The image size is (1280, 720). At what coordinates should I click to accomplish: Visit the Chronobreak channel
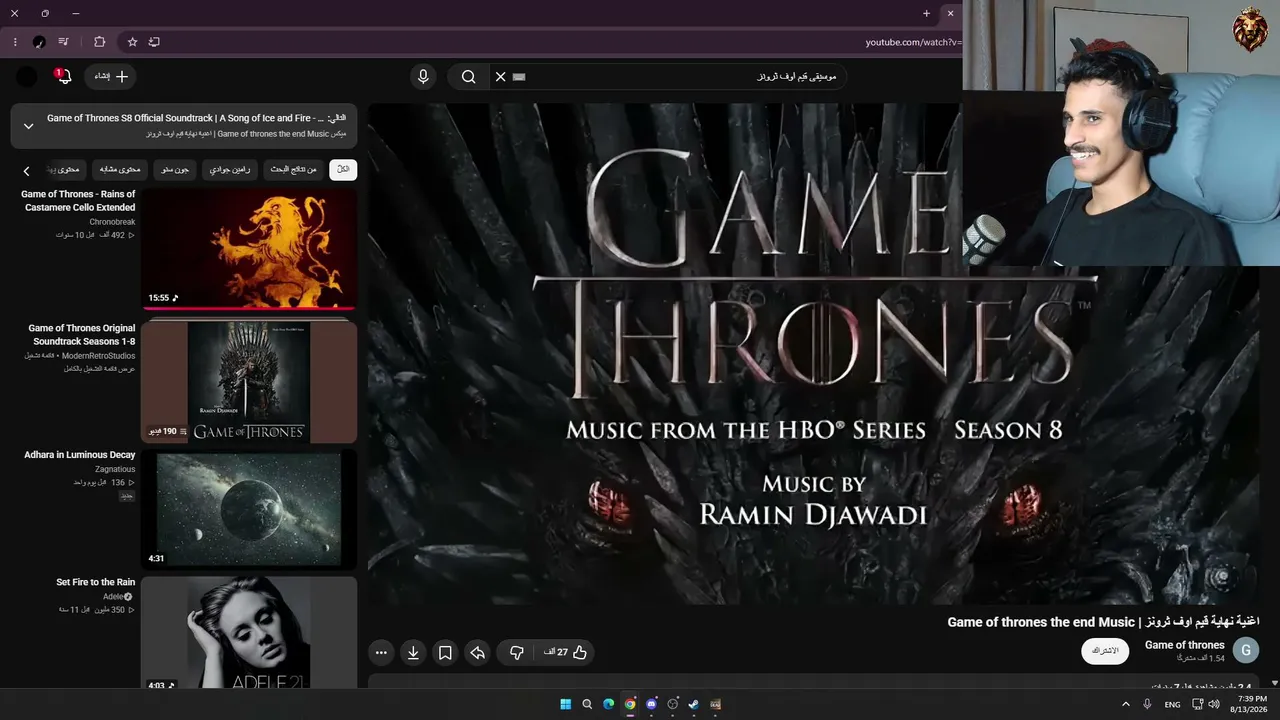[x=112, y=222]
